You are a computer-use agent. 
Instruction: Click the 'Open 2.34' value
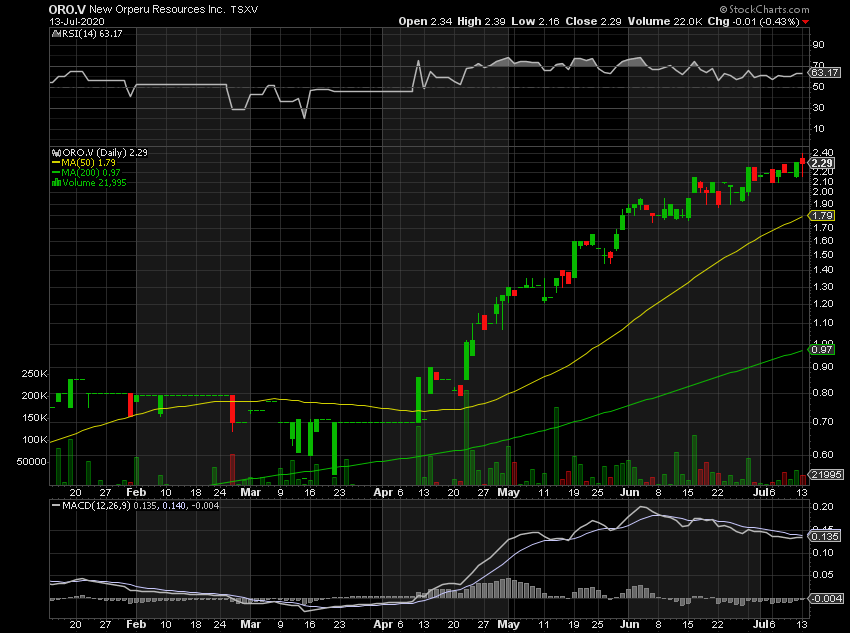tap(425, 22)
